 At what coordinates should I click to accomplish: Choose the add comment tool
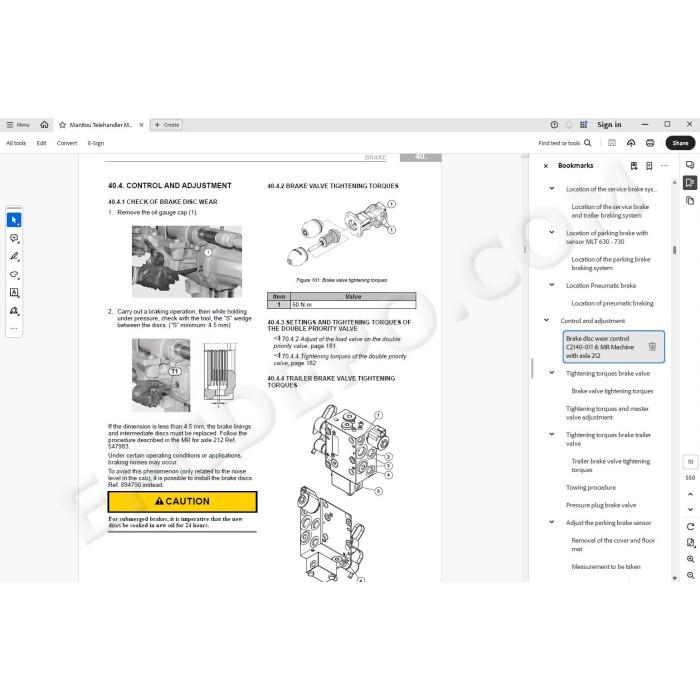click(14, 238)
